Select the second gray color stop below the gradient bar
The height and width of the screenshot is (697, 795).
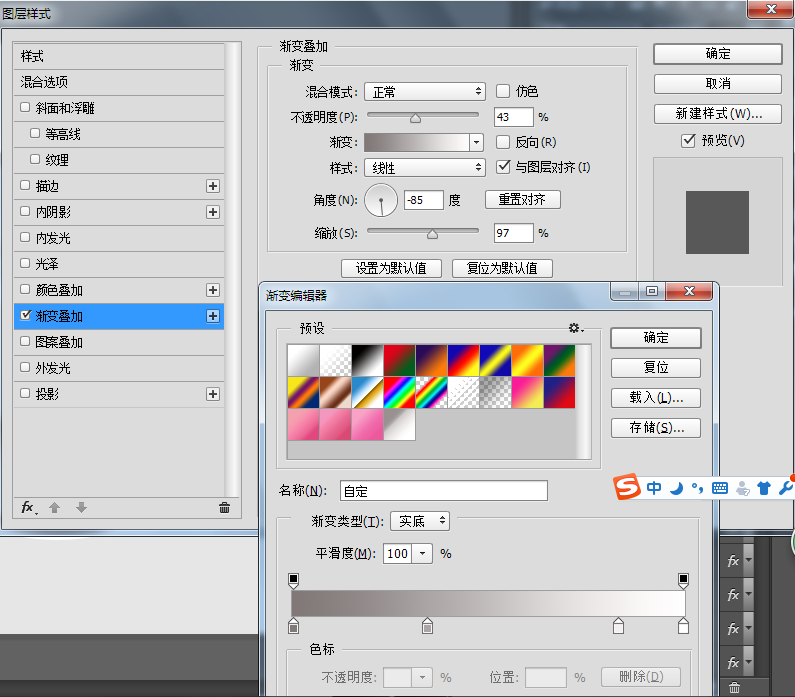point(427,626)
